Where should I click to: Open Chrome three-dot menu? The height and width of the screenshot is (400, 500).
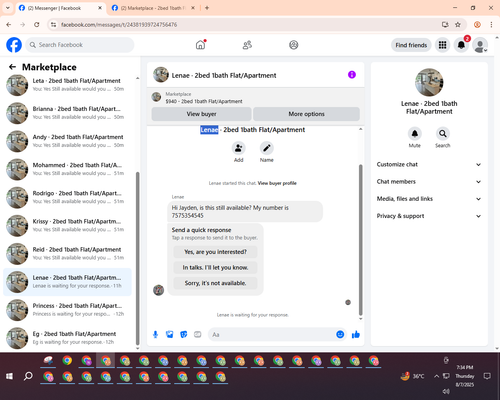pos(491,24)
